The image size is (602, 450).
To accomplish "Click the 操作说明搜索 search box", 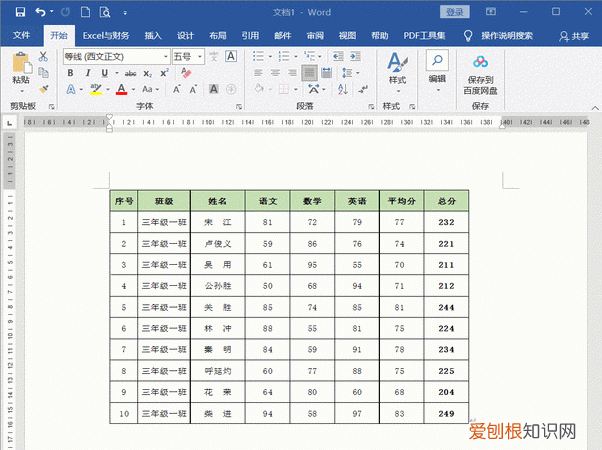I will point(507,36).
